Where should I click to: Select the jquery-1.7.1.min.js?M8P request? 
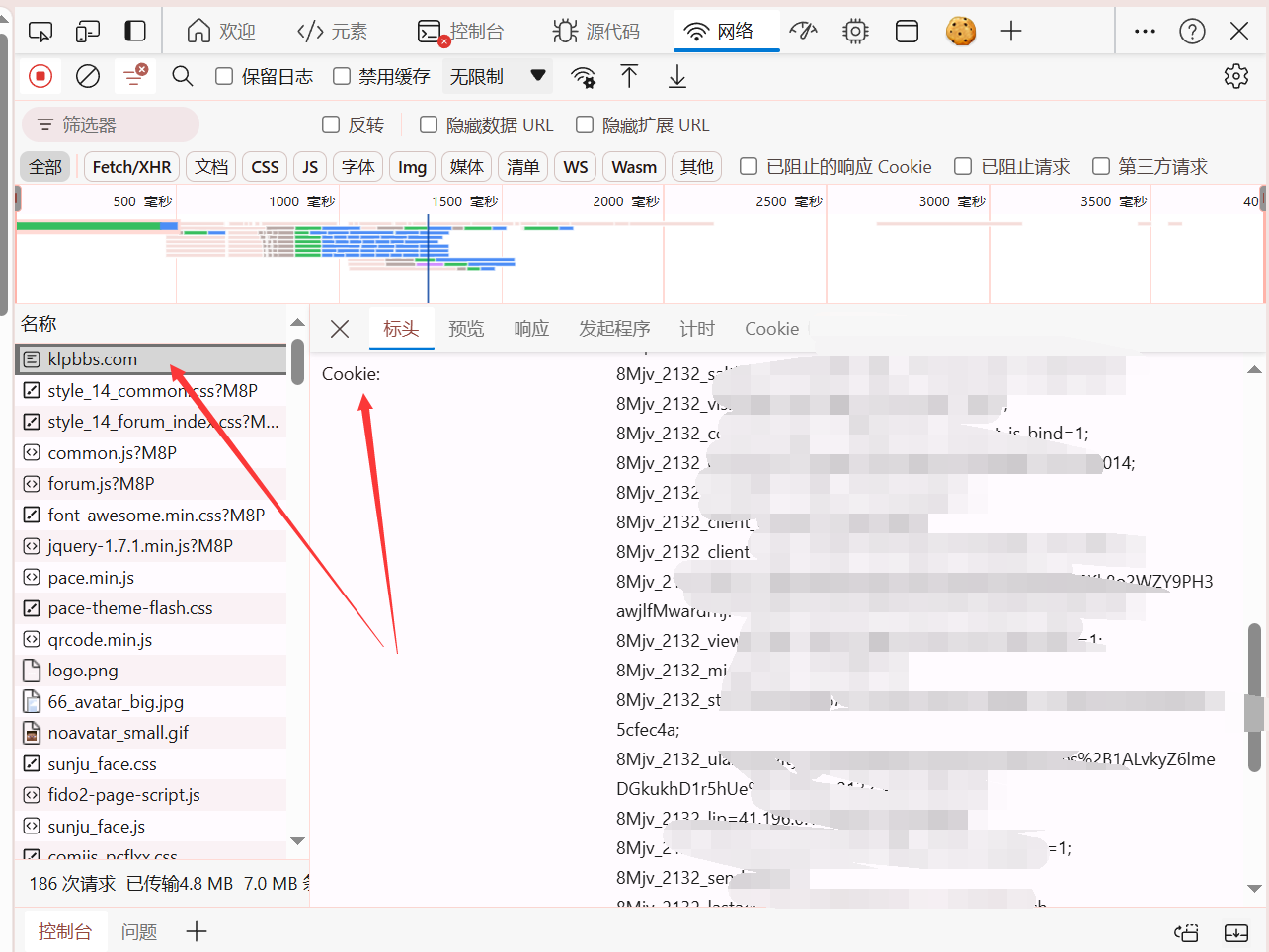[x=151, y=546]
